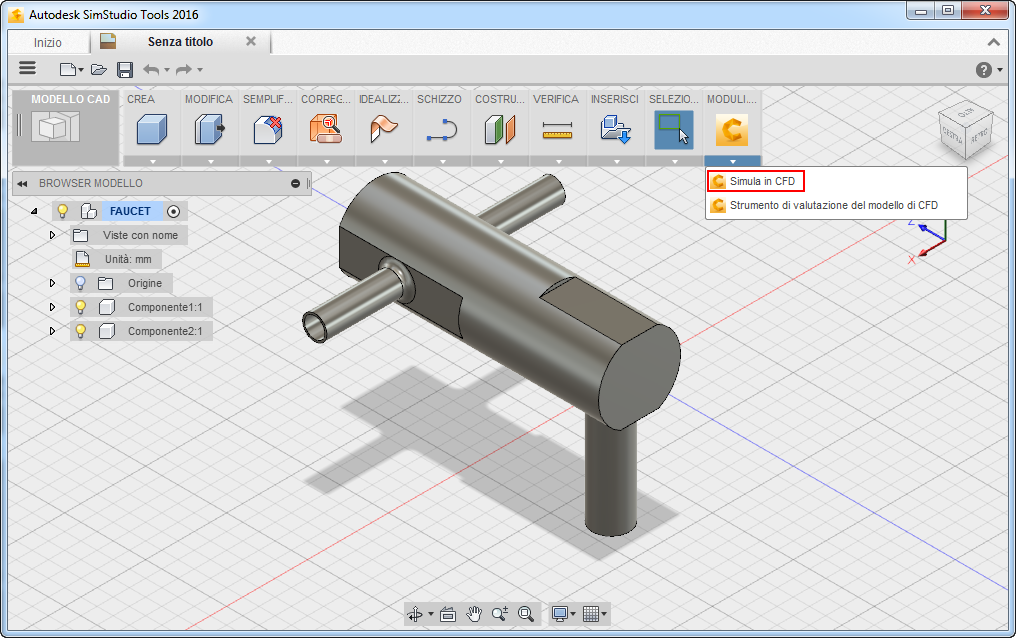Select the SCHIZZO line-arc icon
The image size is (1016, 638).
point(442,130)
